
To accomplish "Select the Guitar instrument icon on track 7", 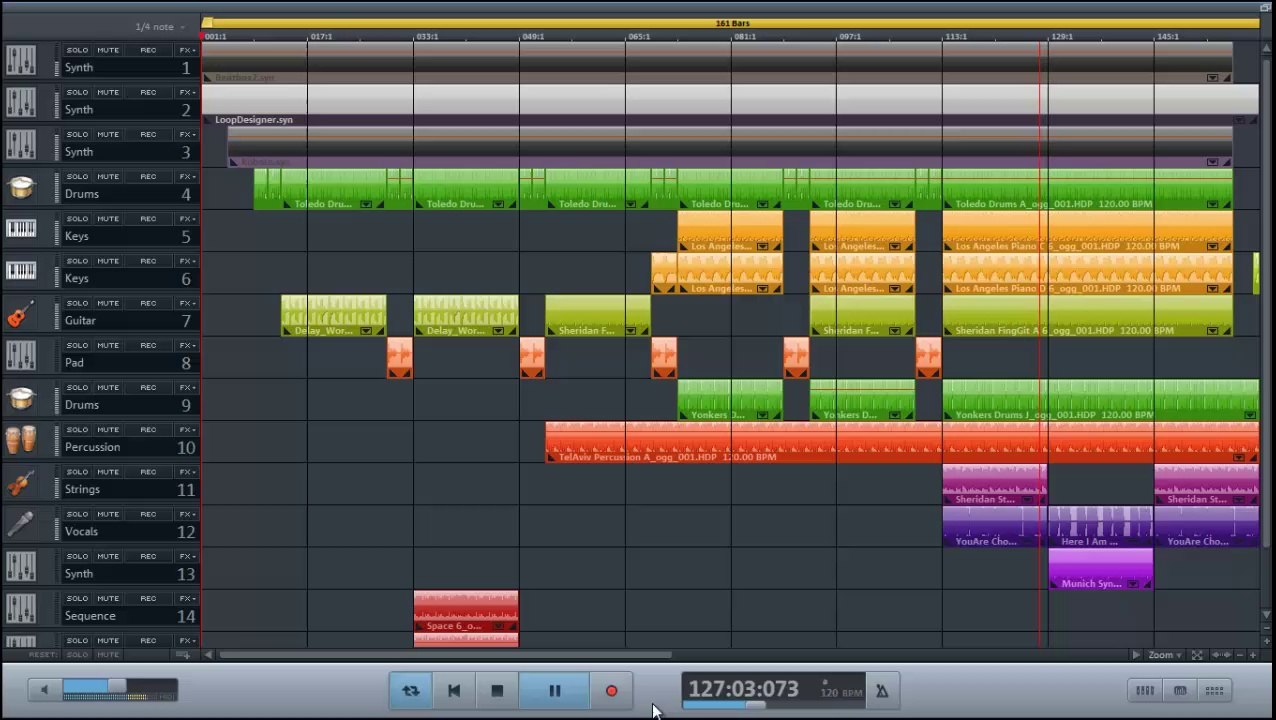I will point(21,314).
